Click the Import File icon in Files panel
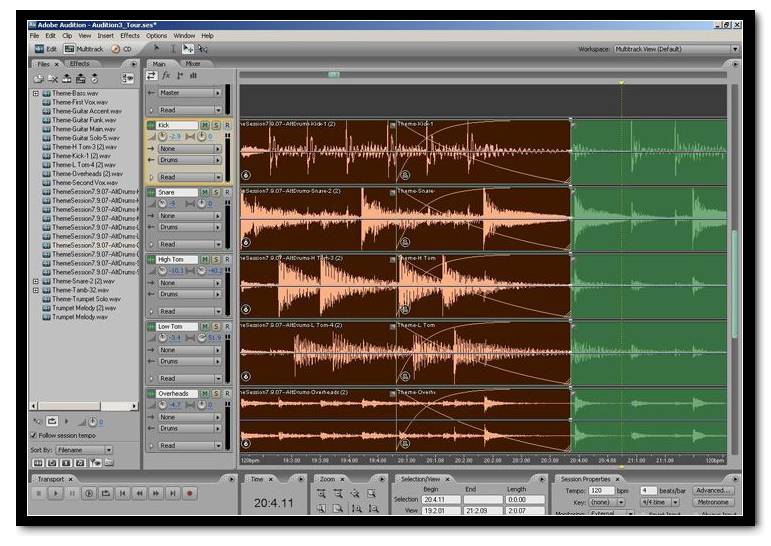This screenshot has width=771, height=546. tap(38, 79)
